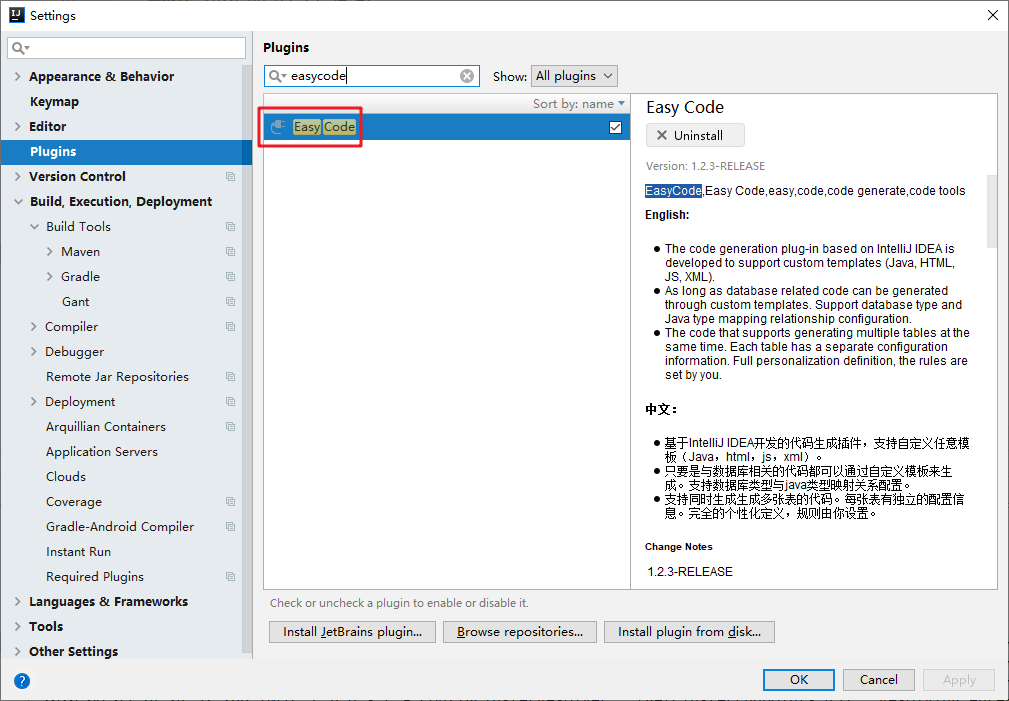This screenshot has width=1009, height=701.
Task: Click project-level icon beside Arquillian Containers
Action: click(230, 427)
